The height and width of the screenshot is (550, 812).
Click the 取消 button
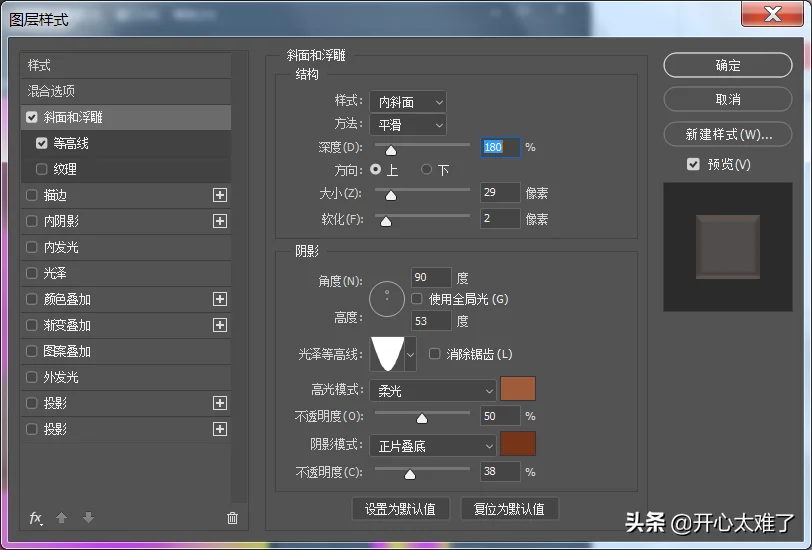click(x=728, y=99)
